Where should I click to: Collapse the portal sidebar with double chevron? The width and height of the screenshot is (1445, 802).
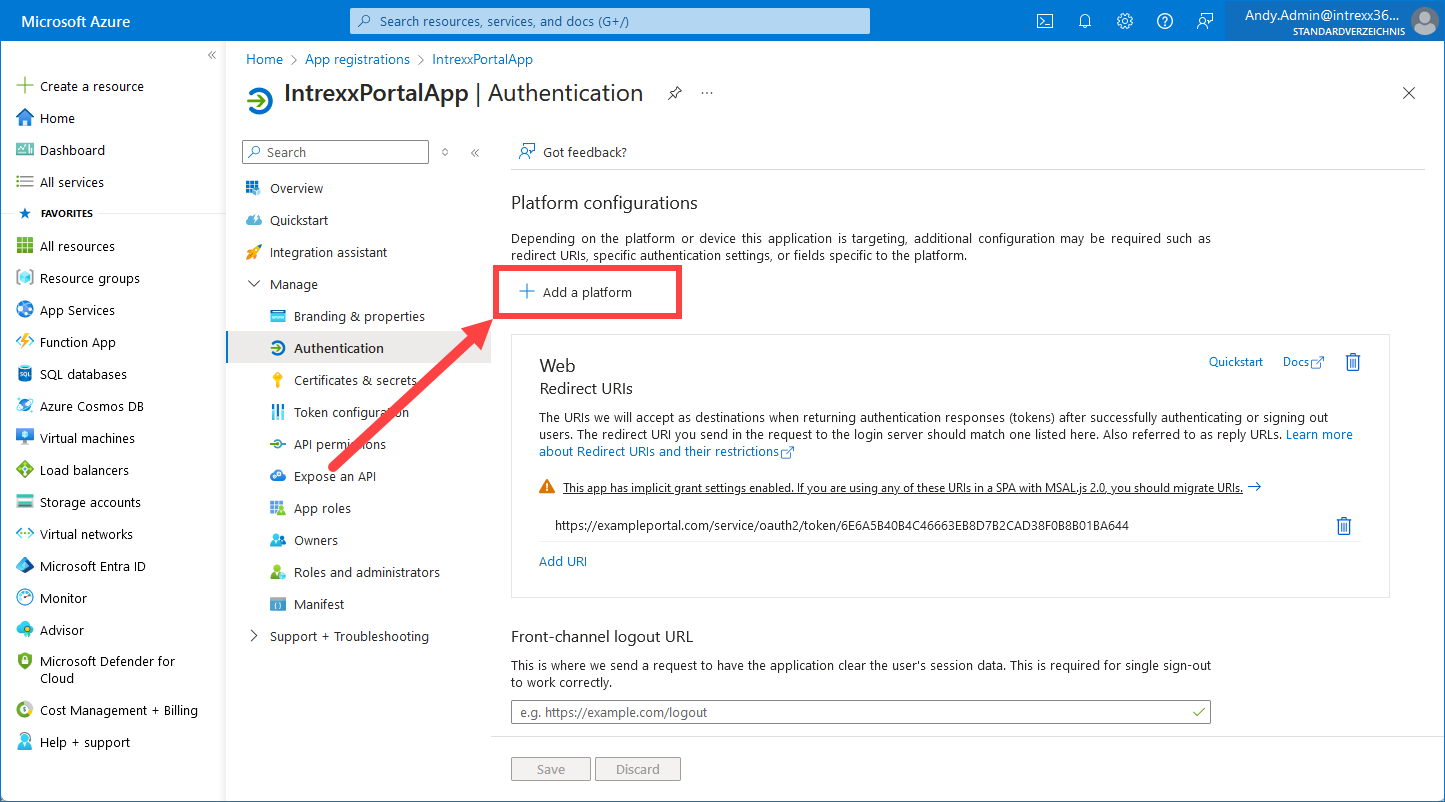click(212, 55)
